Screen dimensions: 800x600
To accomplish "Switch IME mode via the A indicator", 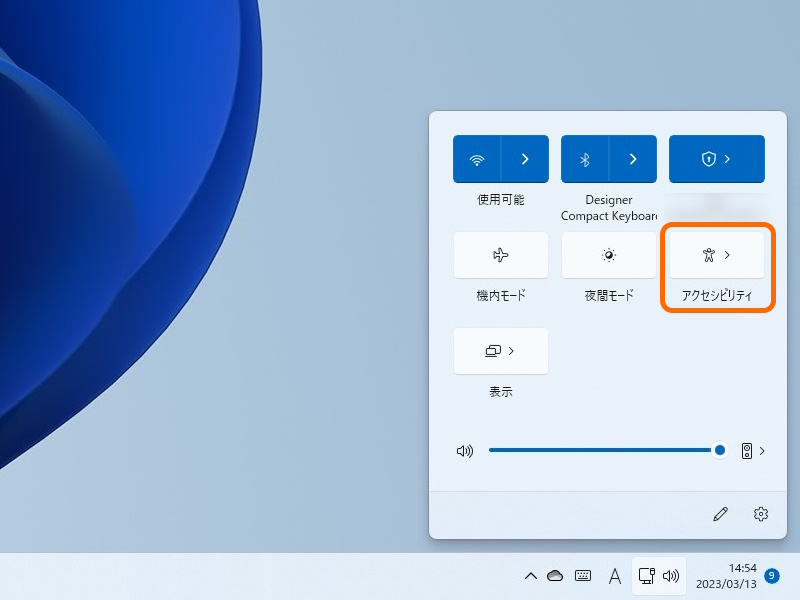I will 614,576.
